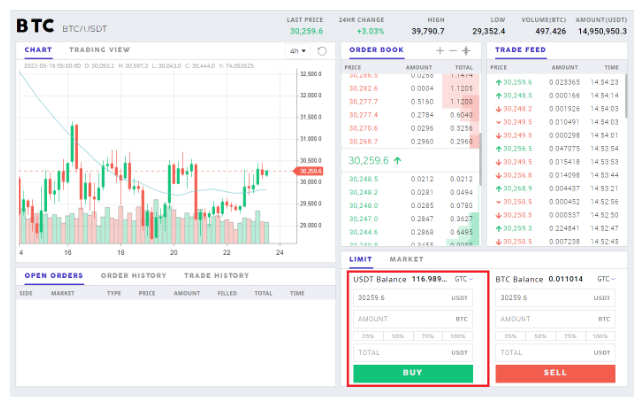The width and height of the screenshot is (642, 403).
Task: Click the plus icon in Order Book header
Action: [440, 50]
